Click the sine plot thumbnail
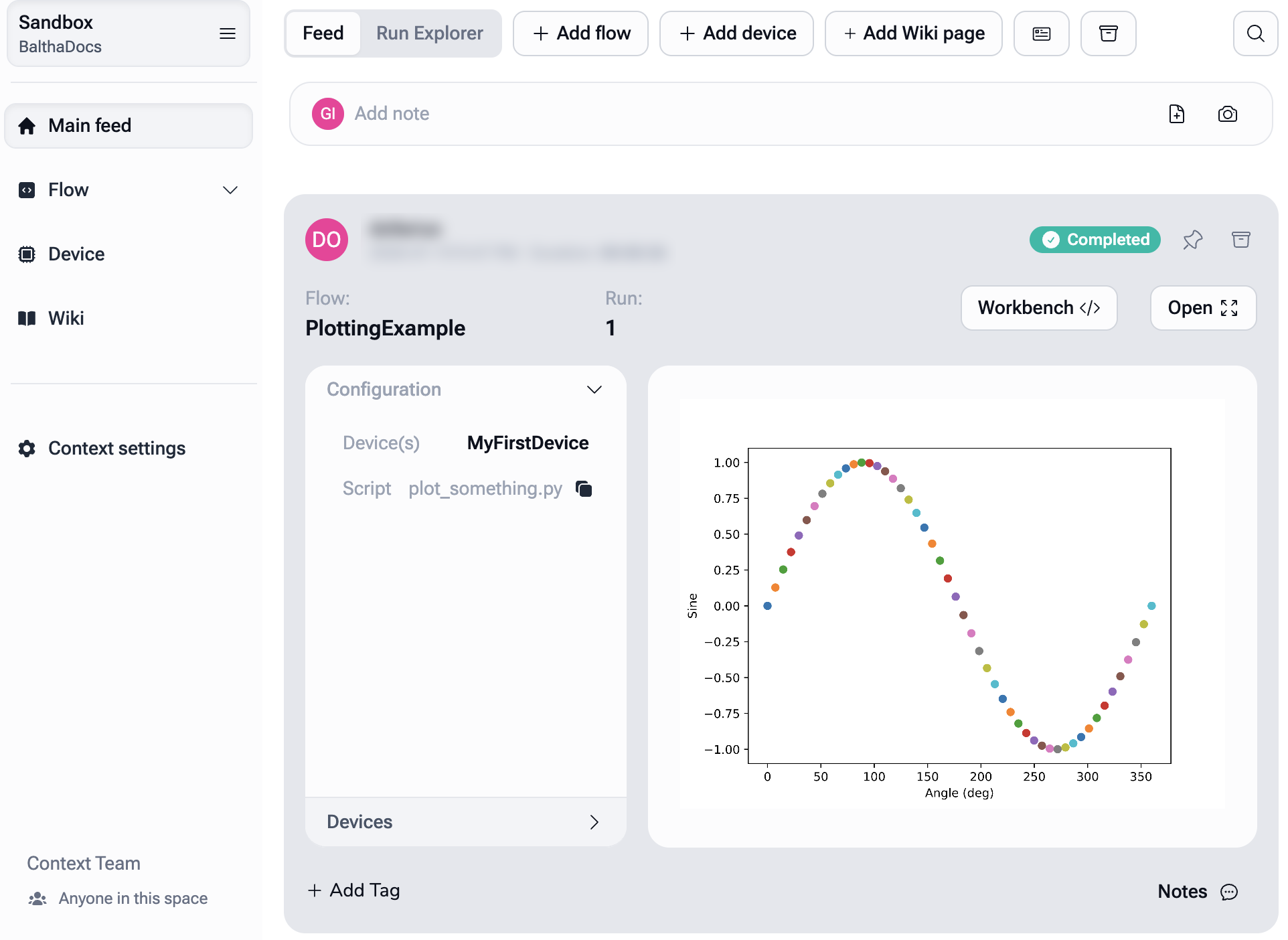 tap(951, 605)
